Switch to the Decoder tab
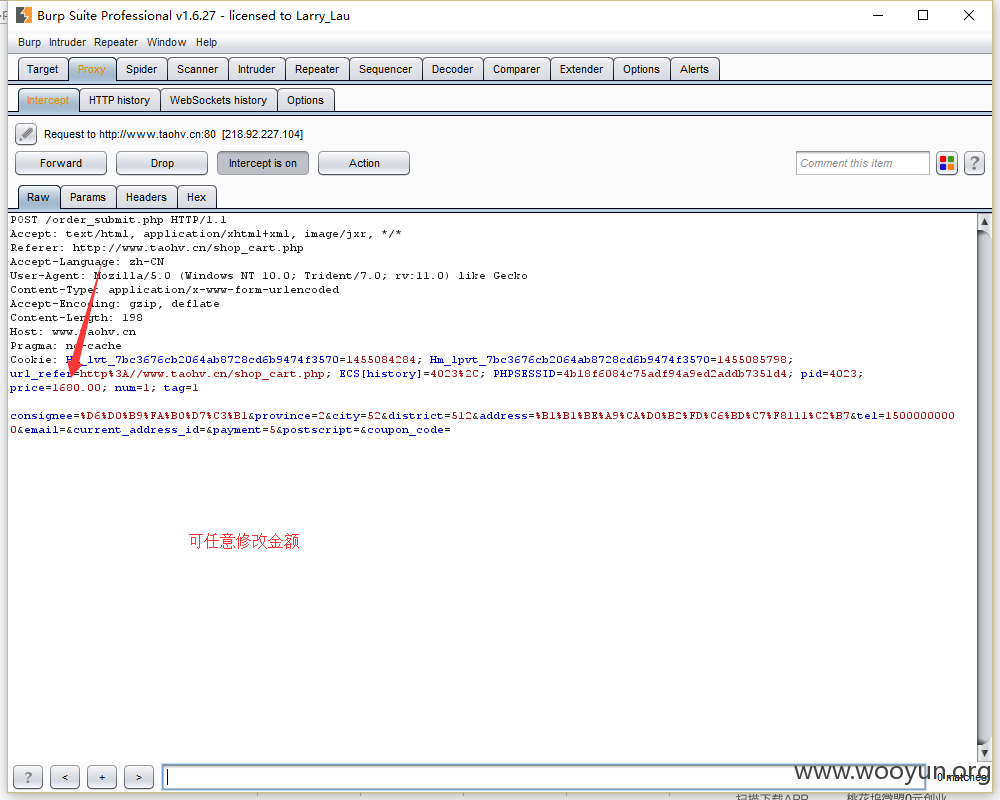This screenshot has width=1000, height=800. pyautogui.click(x=453, y=69)
